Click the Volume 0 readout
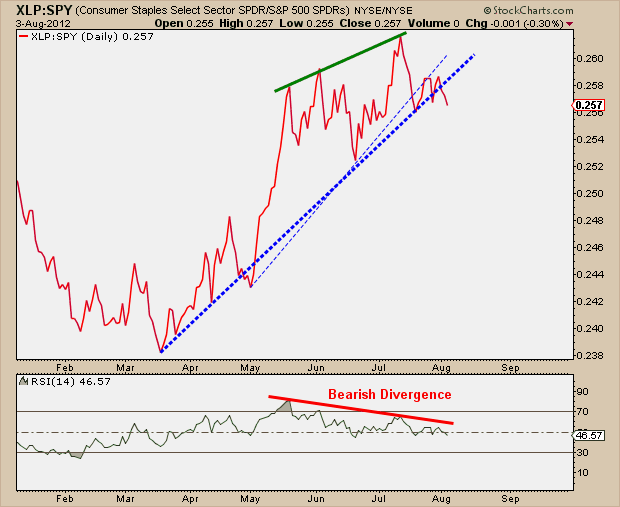The height and width of the screenshot is (507, 620). (433, 24)
